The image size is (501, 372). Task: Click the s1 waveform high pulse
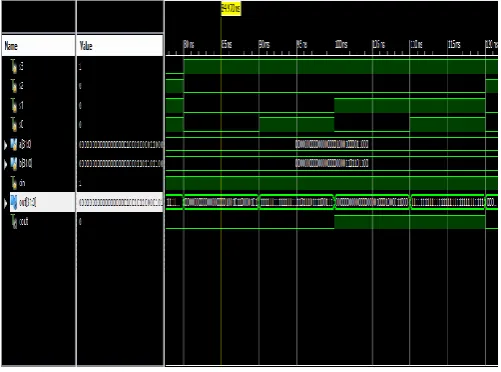pos(410,106)
